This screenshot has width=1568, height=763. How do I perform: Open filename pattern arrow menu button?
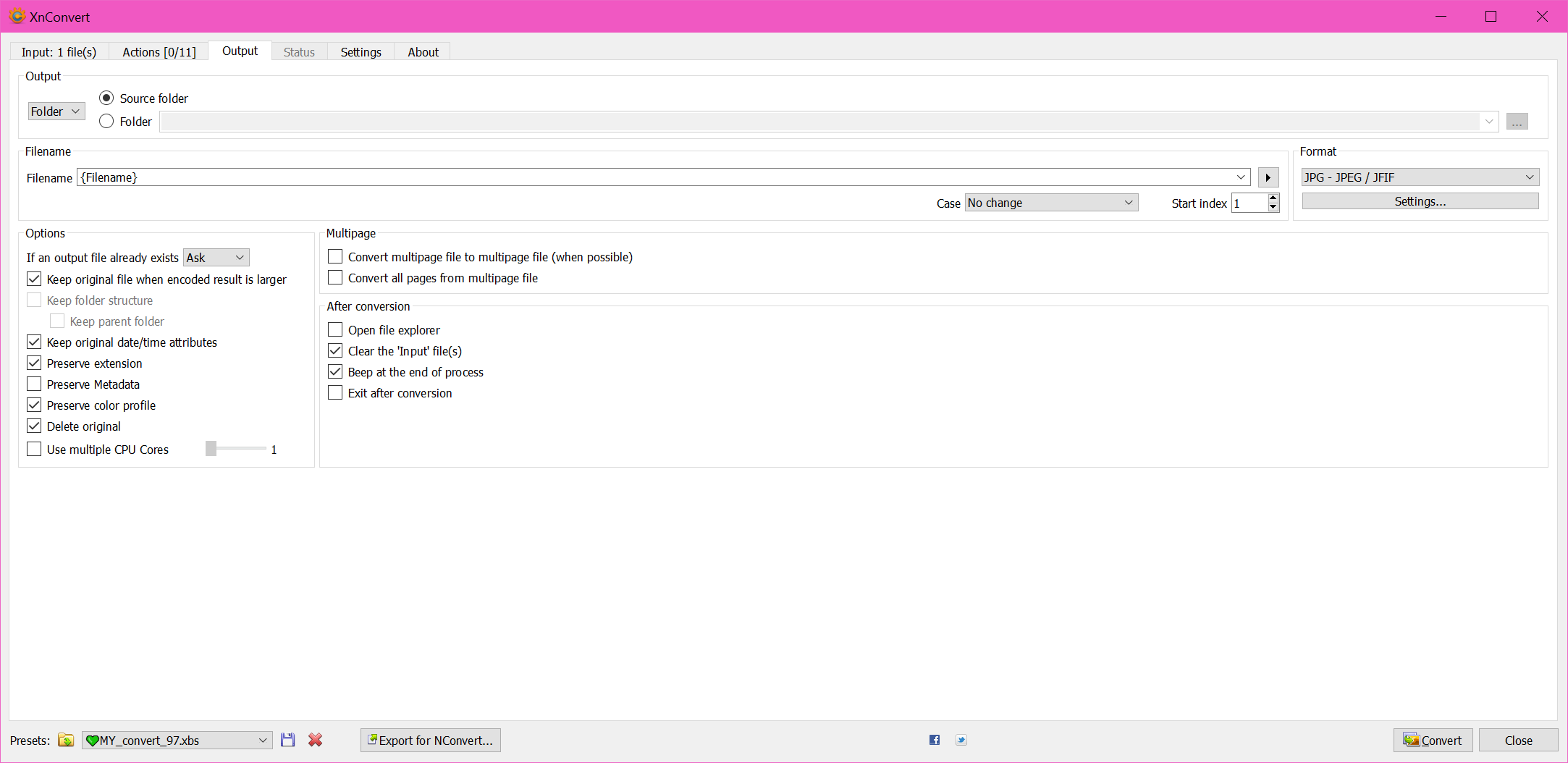(1268, 177)
